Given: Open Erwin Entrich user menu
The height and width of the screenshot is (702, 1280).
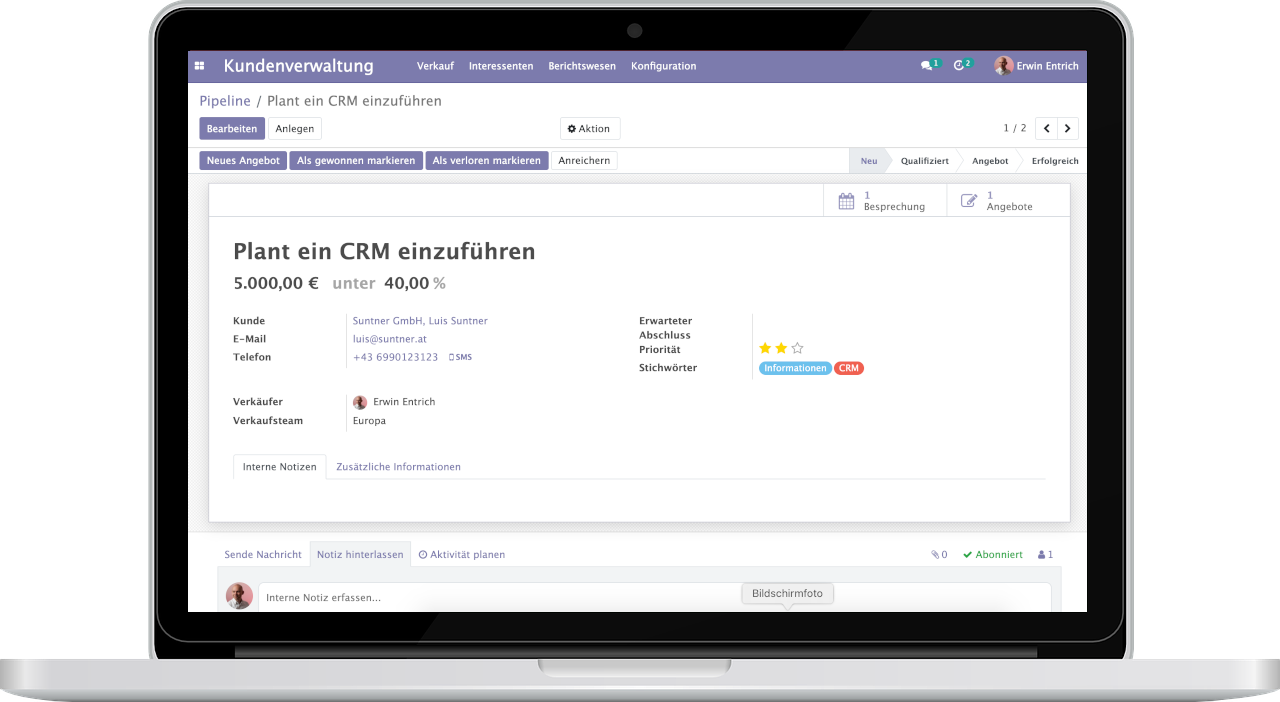Looking at the screenshot, I should (x=1036, y=66).
